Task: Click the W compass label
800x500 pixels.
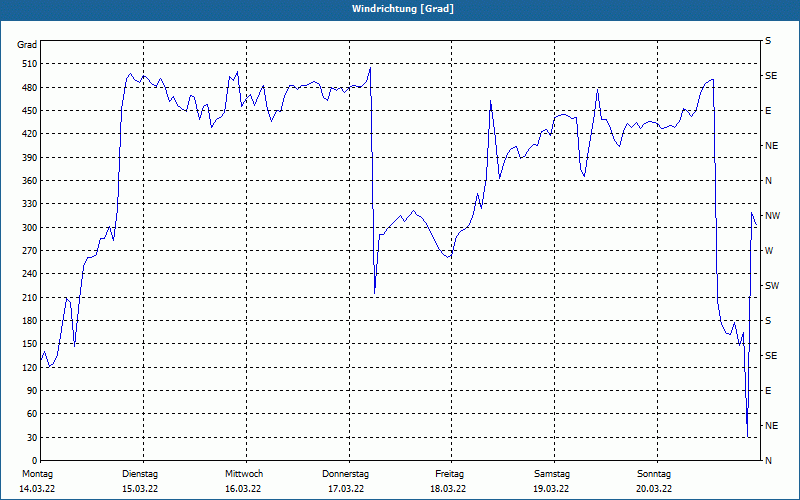Action: click(x=769, y=251)
